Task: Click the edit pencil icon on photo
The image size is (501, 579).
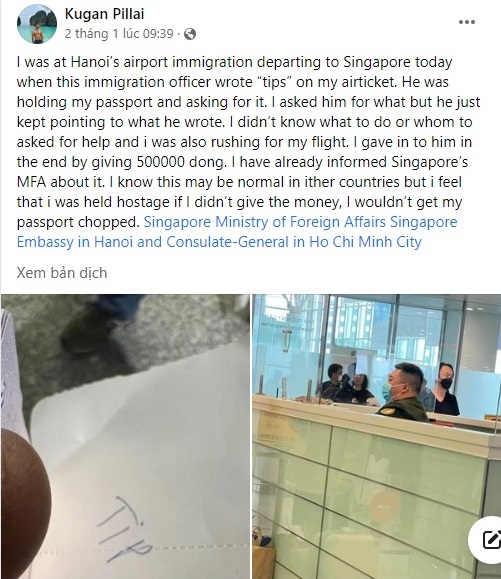Action: click(x=491, y=539)
